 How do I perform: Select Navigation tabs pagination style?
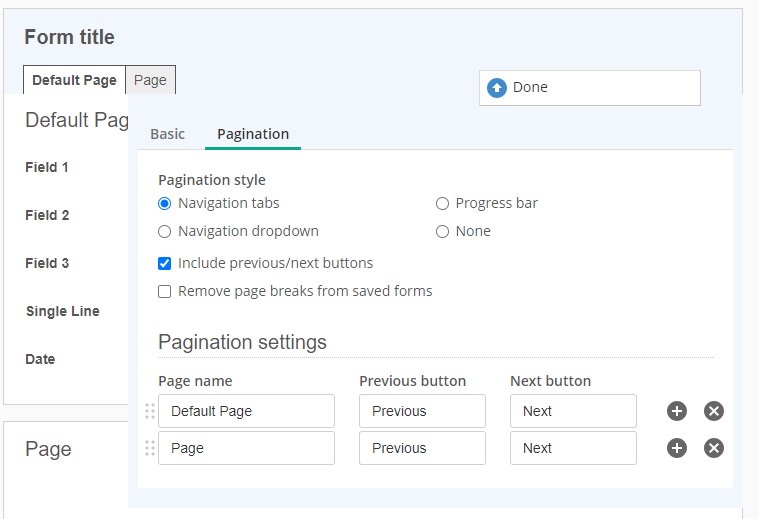tap(165, 203)
